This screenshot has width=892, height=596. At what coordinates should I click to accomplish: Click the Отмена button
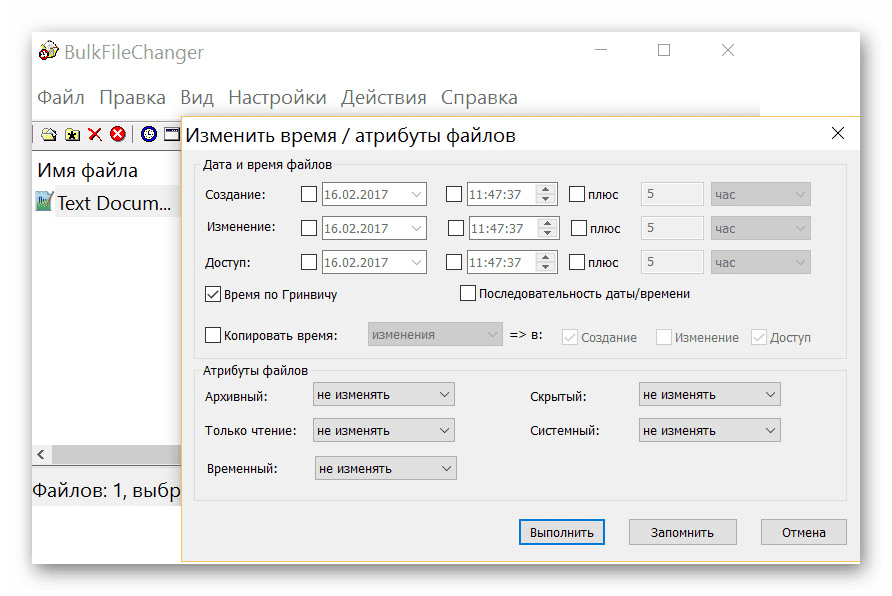point(803,532)
